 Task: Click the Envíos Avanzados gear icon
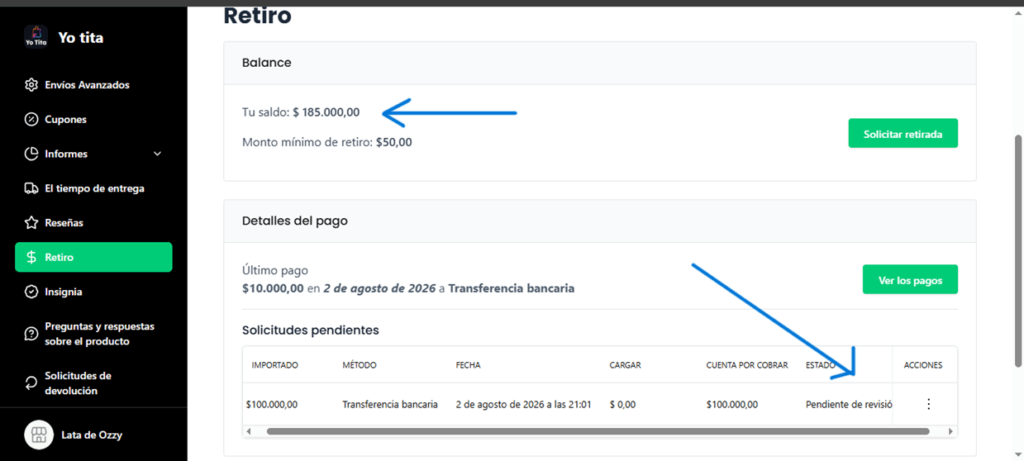31,85
